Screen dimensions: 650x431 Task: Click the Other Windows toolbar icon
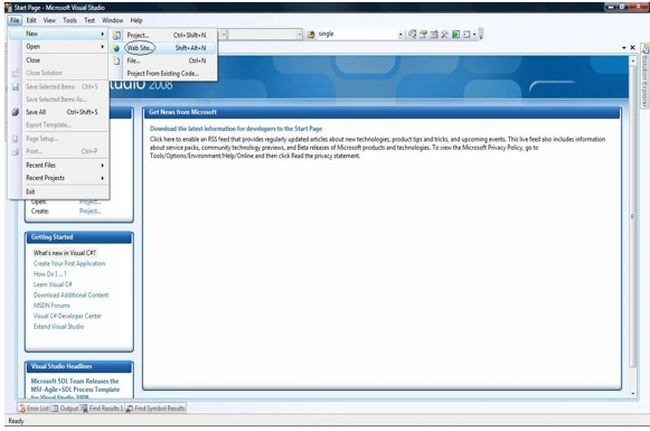click(467, 34)
